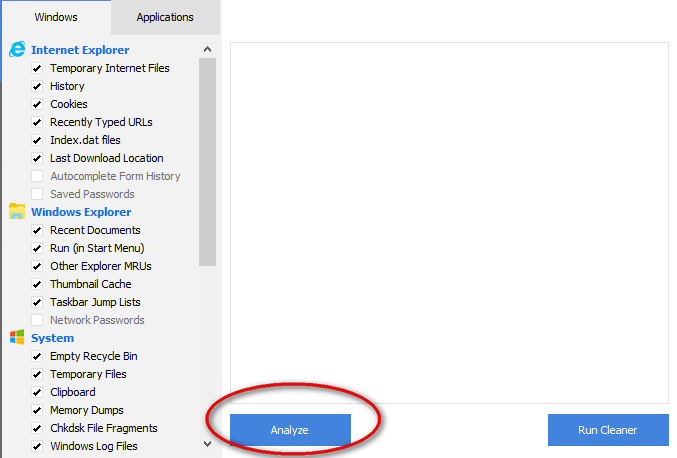This screenshot has width=677, height=458.
Task: Click the Empty Recycle Bin label
Action: [94, 356]
